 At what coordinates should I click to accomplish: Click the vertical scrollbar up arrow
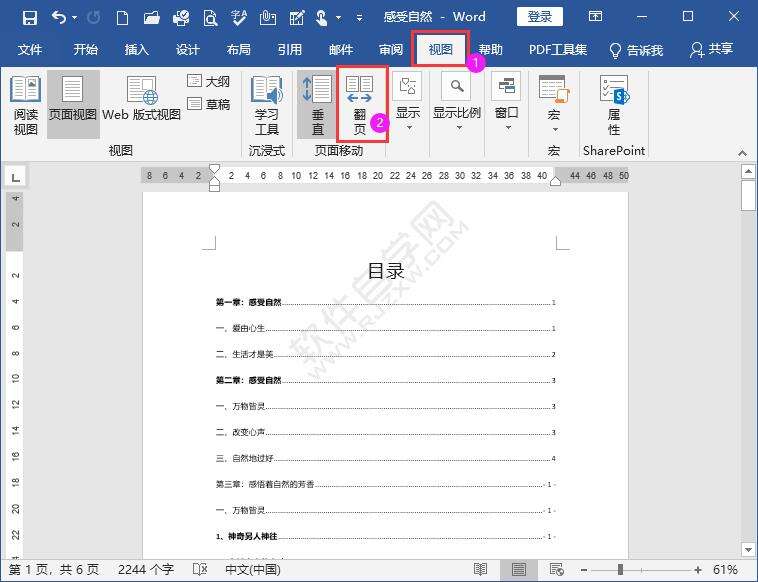click(748, 171)
